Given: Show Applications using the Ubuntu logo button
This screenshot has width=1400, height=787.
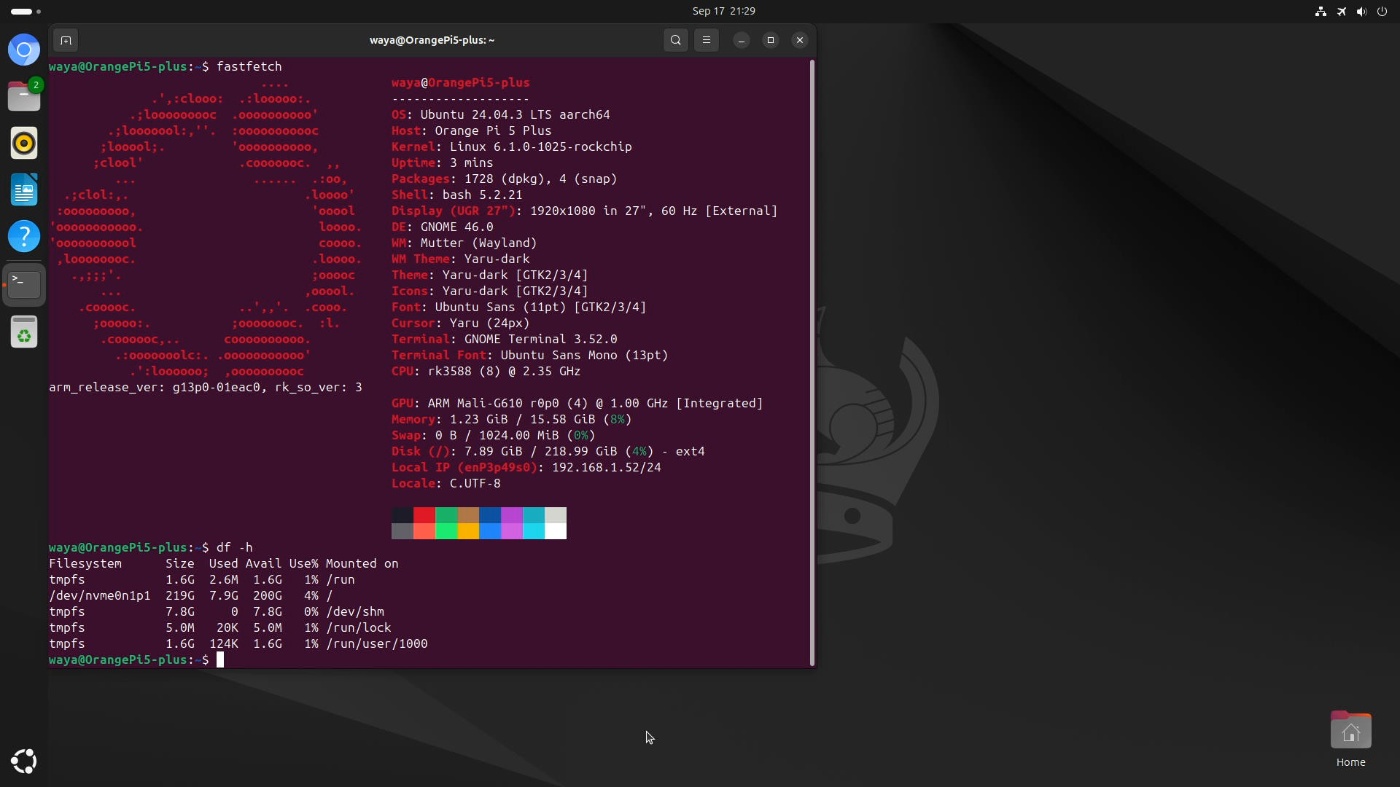Looking at the screenshot, I should point(24,761).
